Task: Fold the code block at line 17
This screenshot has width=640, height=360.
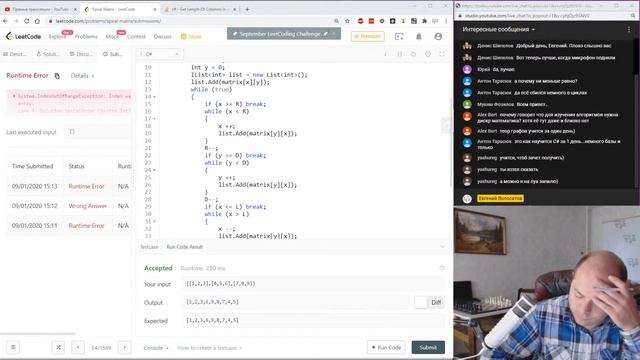Action: point(154,119)
